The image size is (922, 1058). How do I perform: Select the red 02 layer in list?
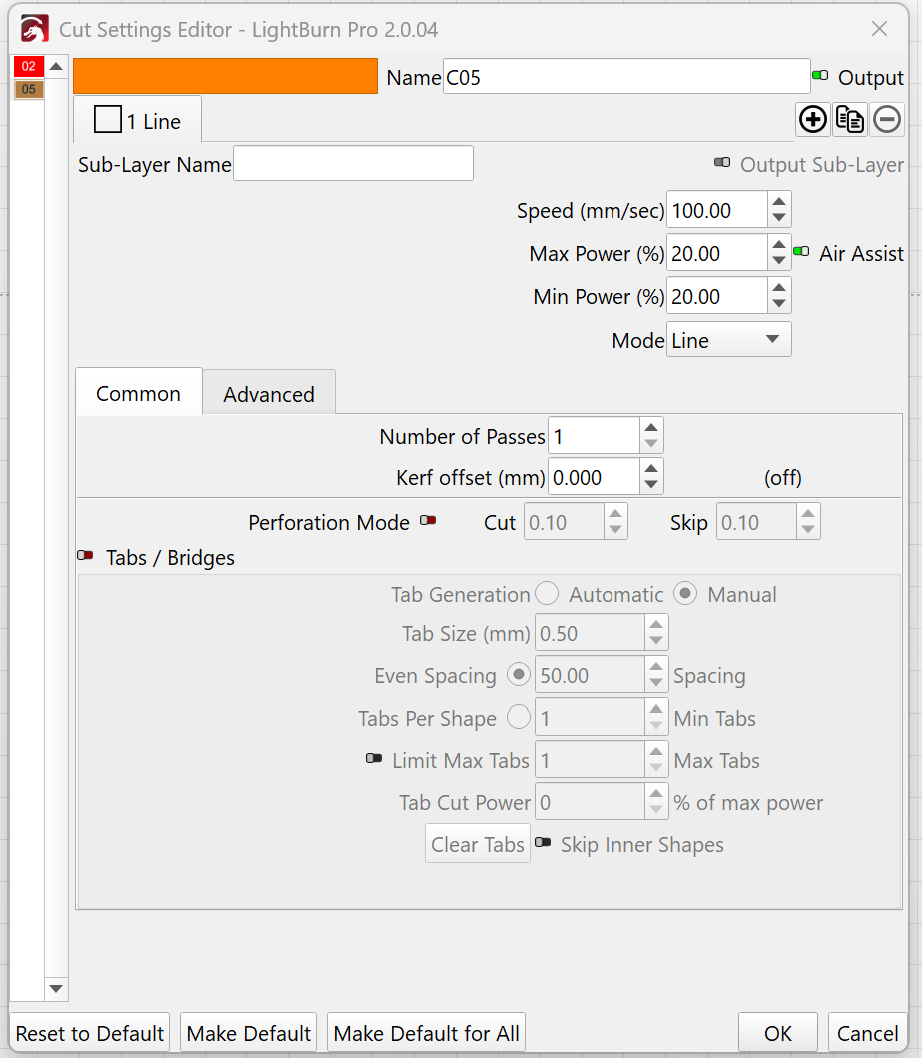pyautogui.click(x=28, y=67)
